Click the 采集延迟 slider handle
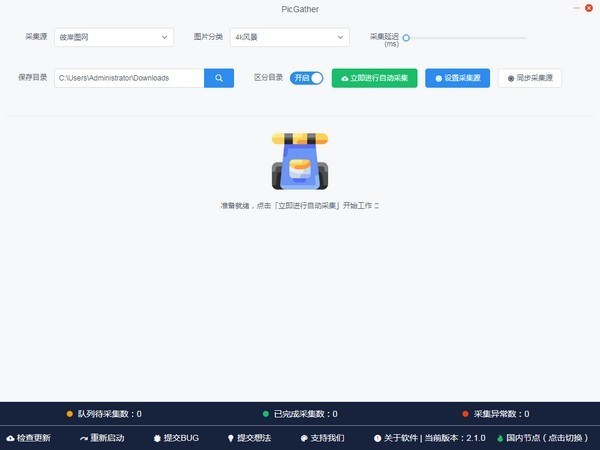The height and width of the screenshot is (450, 600). [x=406, y=38]
